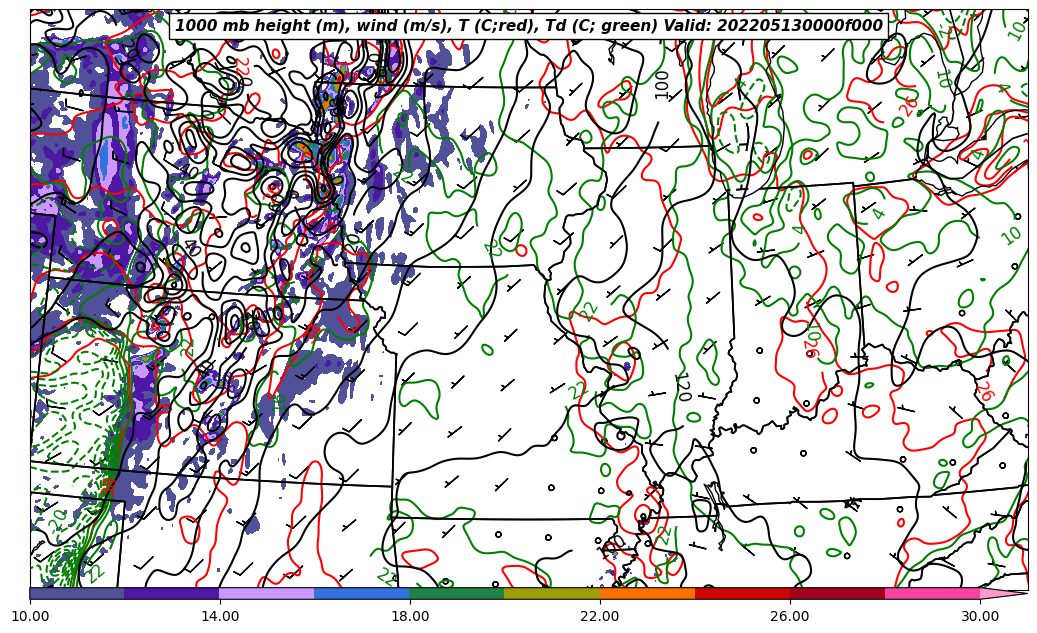Choose the bright red colorbar segment

coord(742,593)
